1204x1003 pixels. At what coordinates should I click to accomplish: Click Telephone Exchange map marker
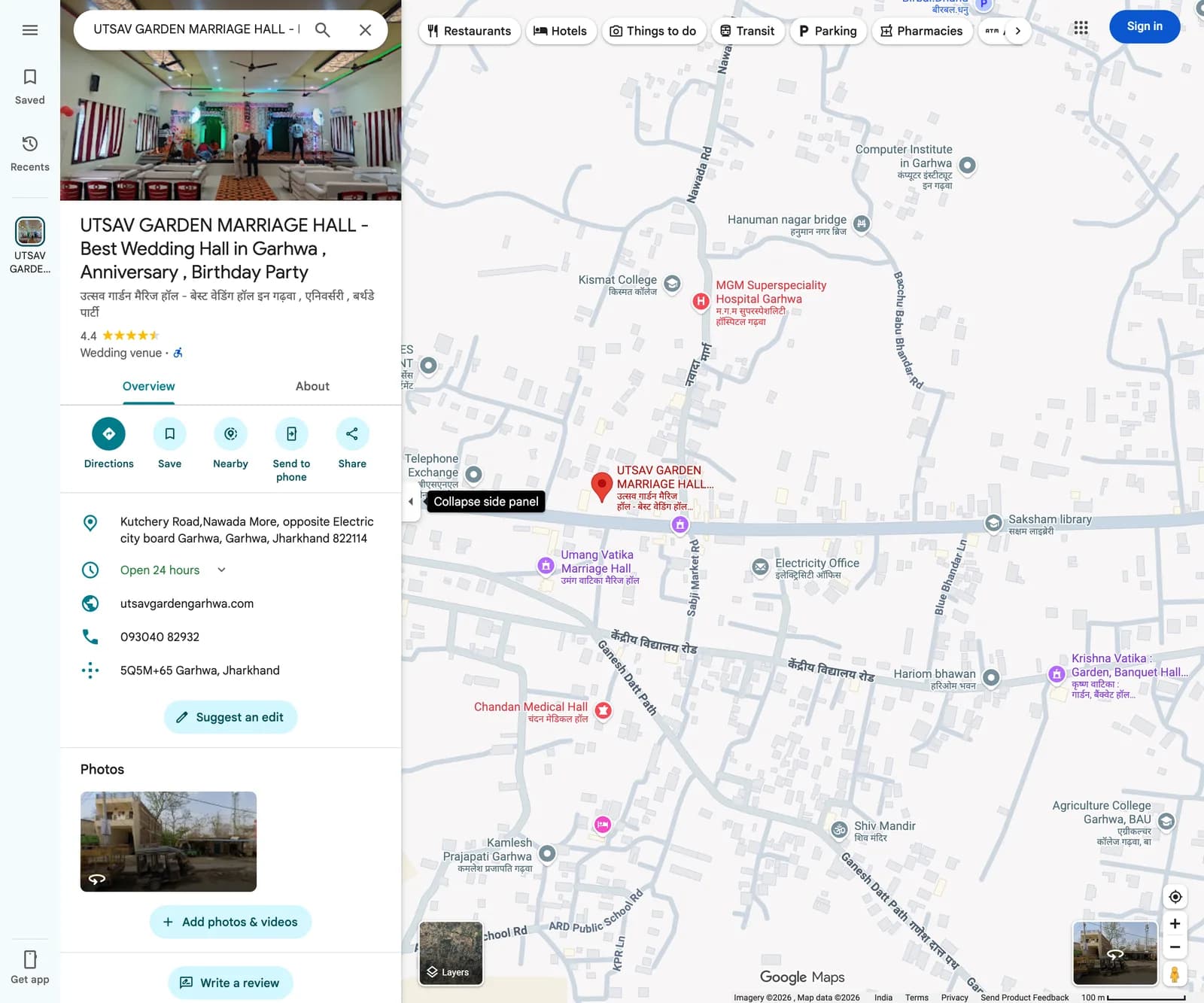pos(473,474)
